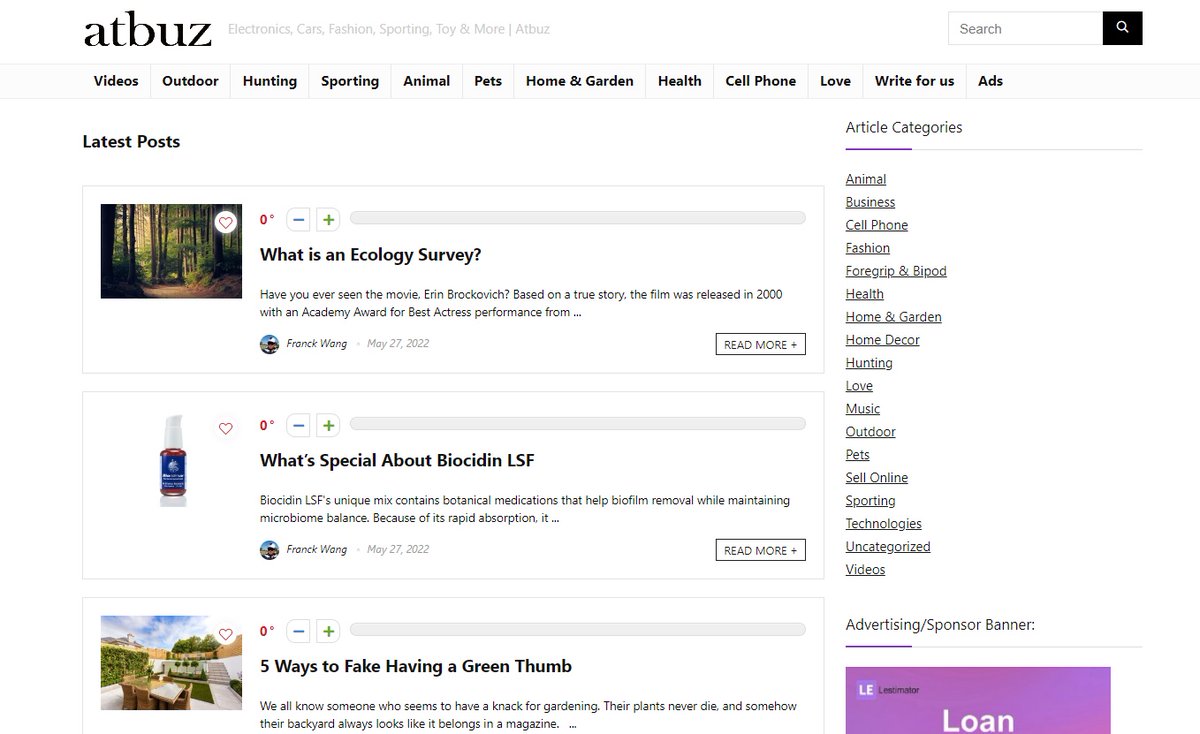Open Franck Wang author name on Biocidin post
Screen dimensions: 1200x734
317,550
